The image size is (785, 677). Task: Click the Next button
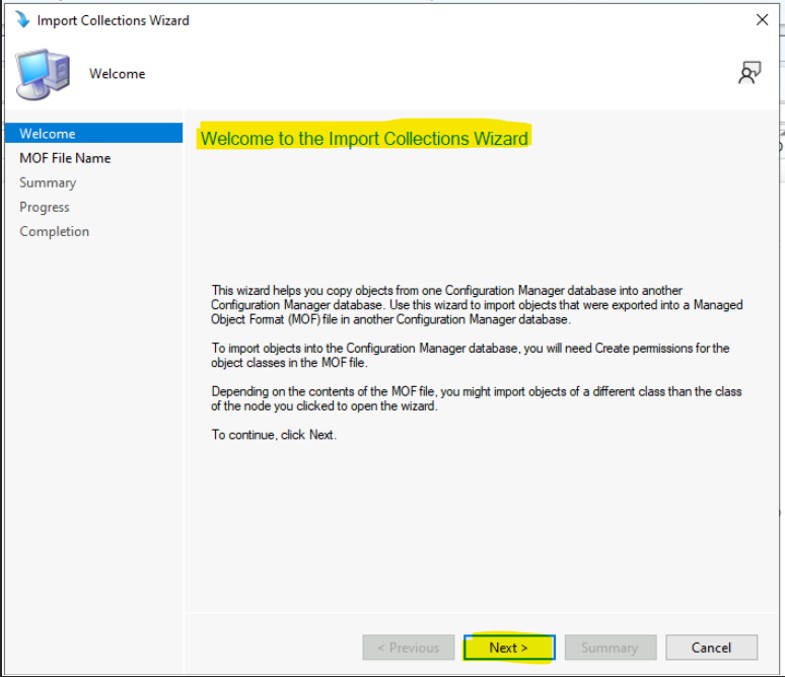(x=509, y=647)
